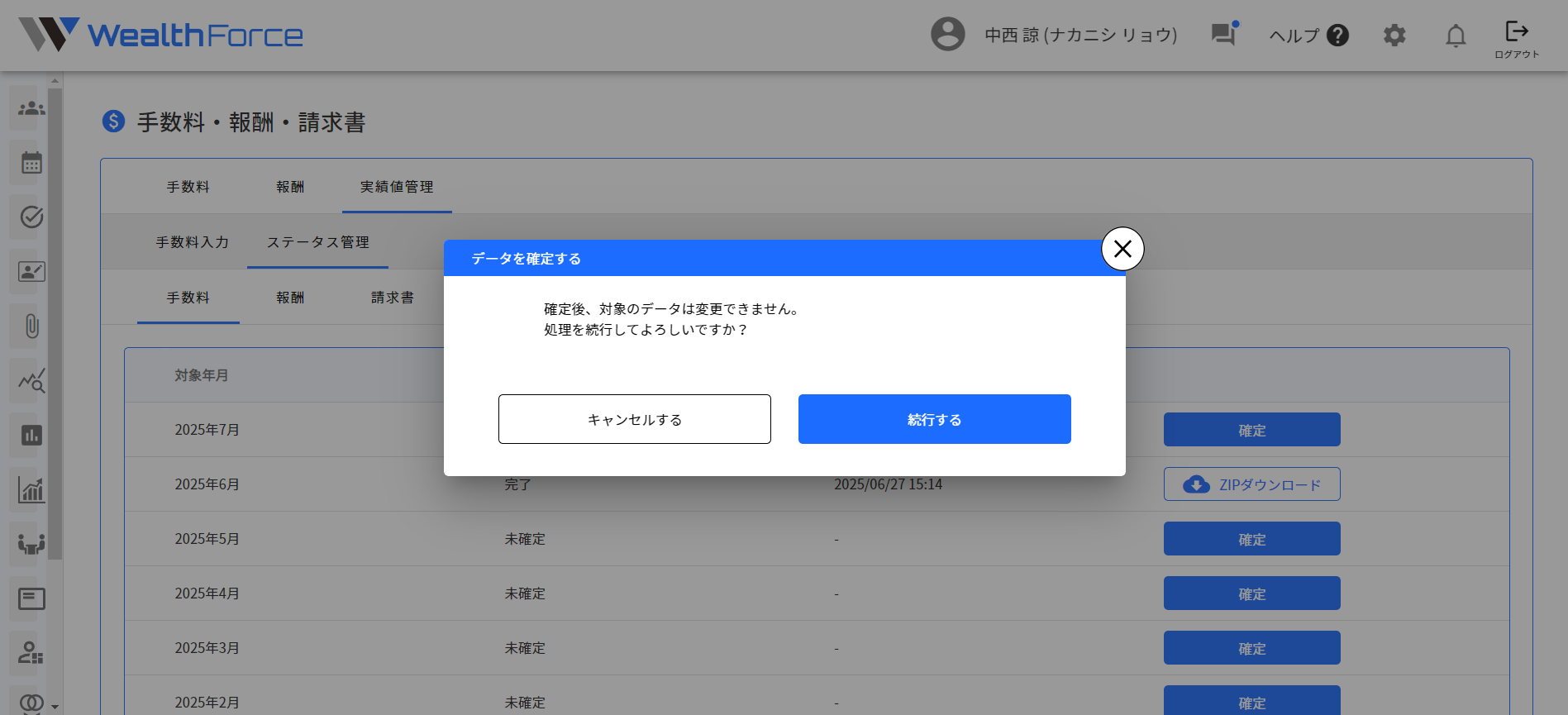Open the contact card icon in sidebar
Viewport: 1568px width, 715px height.
[31, 272]
